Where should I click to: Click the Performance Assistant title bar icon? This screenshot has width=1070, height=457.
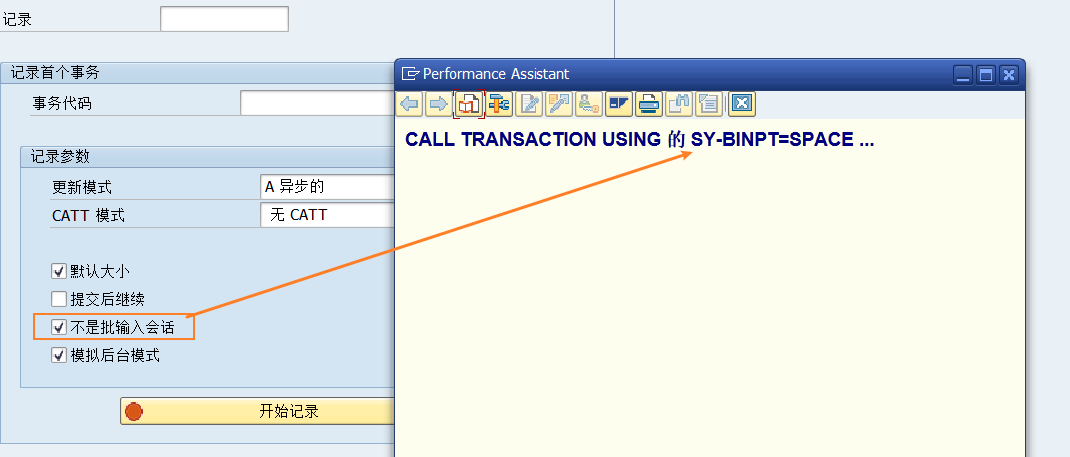tap(410, 74)
